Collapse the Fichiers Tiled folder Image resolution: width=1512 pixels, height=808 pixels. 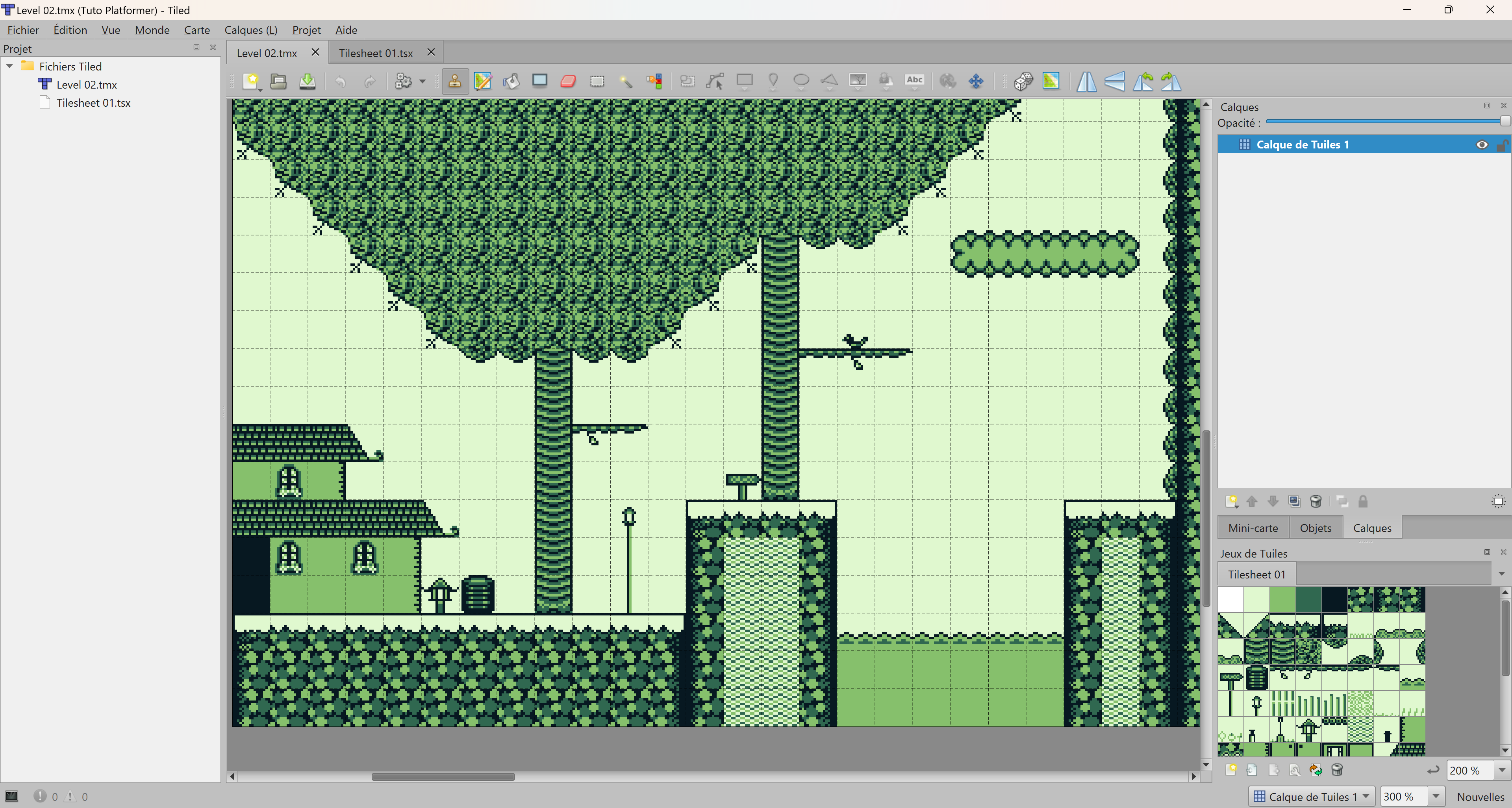(10, 66)
